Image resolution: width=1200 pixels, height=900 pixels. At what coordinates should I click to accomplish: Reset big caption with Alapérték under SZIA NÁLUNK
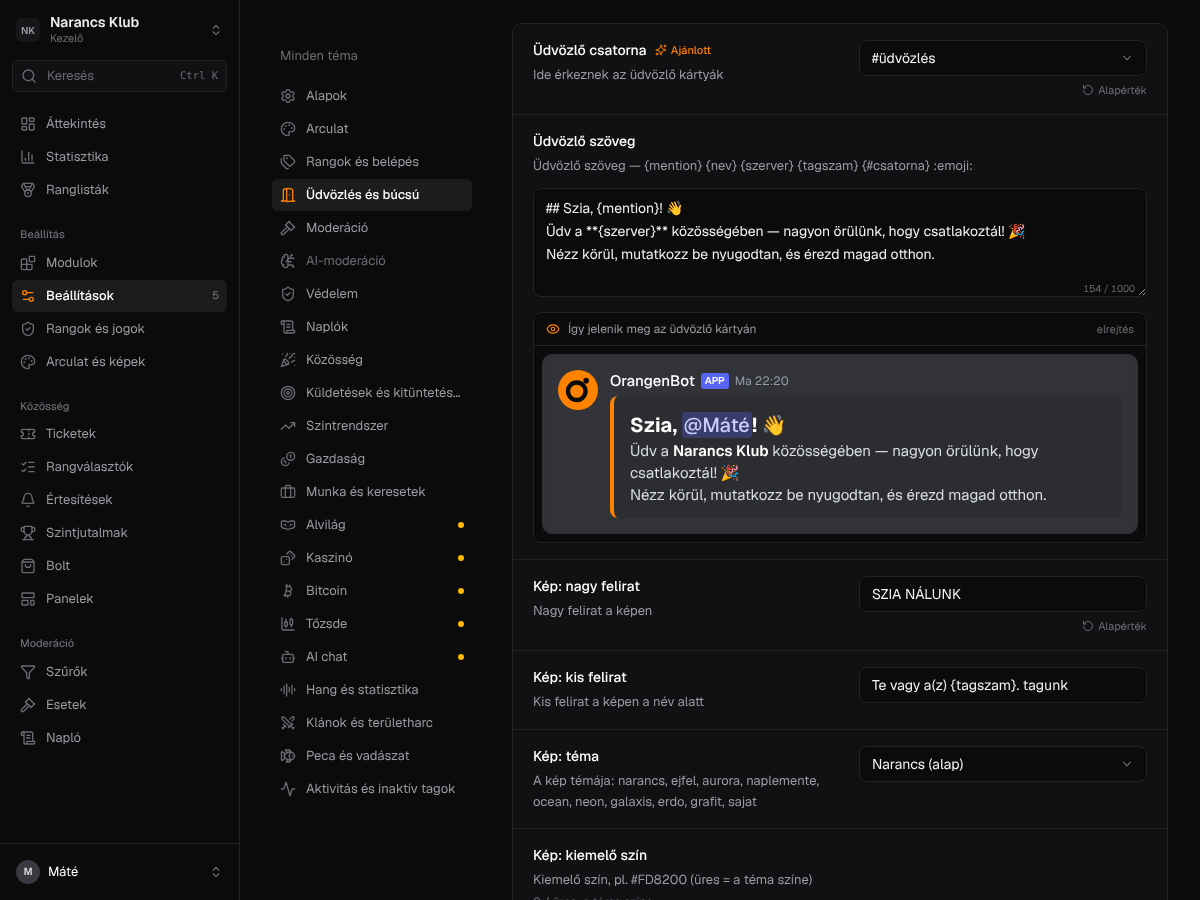pyautogui.click(x=1114, y=626)
